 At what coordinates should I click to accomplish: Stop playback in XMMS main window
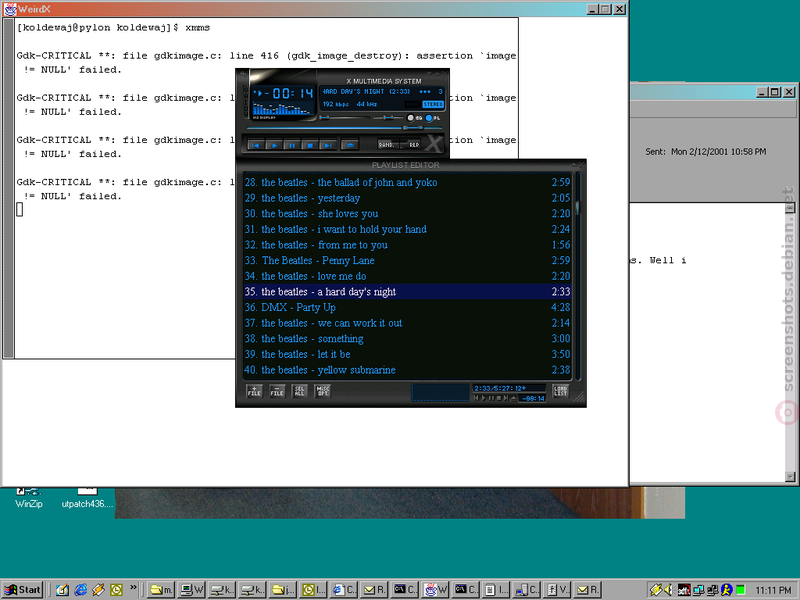click(x=310, y=145)
